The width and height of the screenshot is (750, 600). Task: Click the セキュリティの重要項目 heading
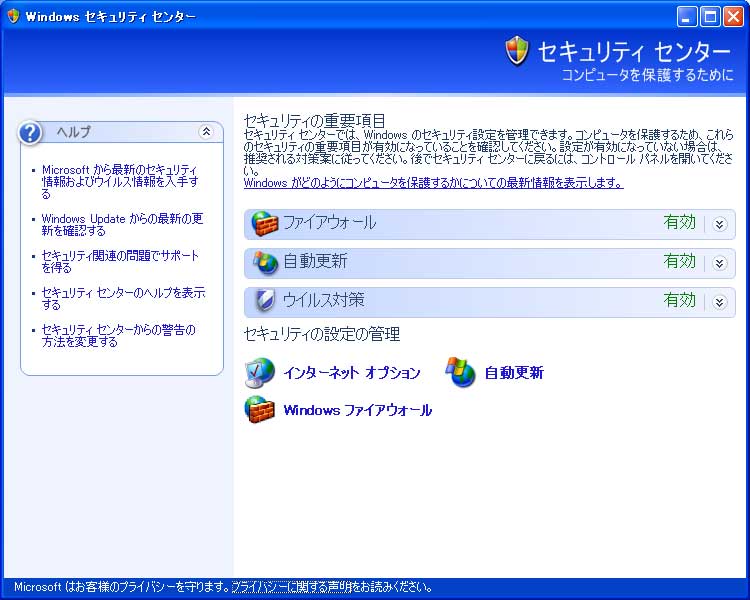[x=314, y=120]
